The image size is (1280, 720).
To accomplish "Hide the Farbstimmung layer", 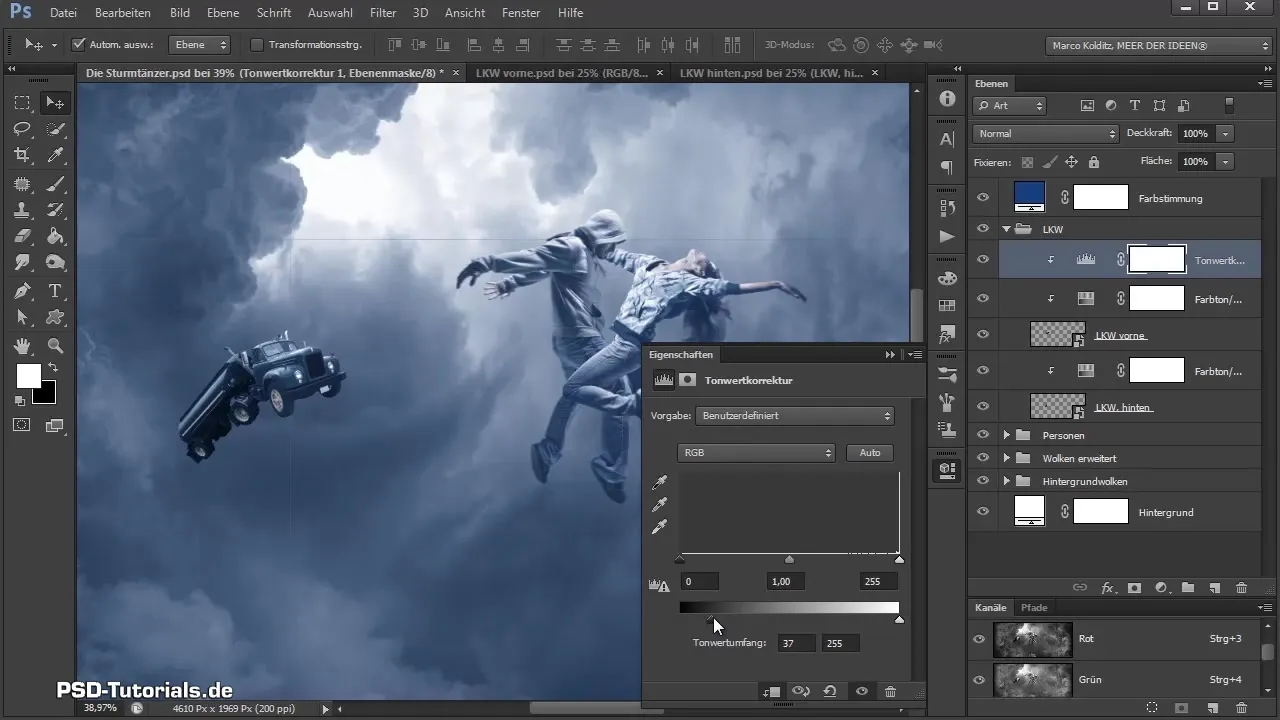I will click(x=983, y=198).
